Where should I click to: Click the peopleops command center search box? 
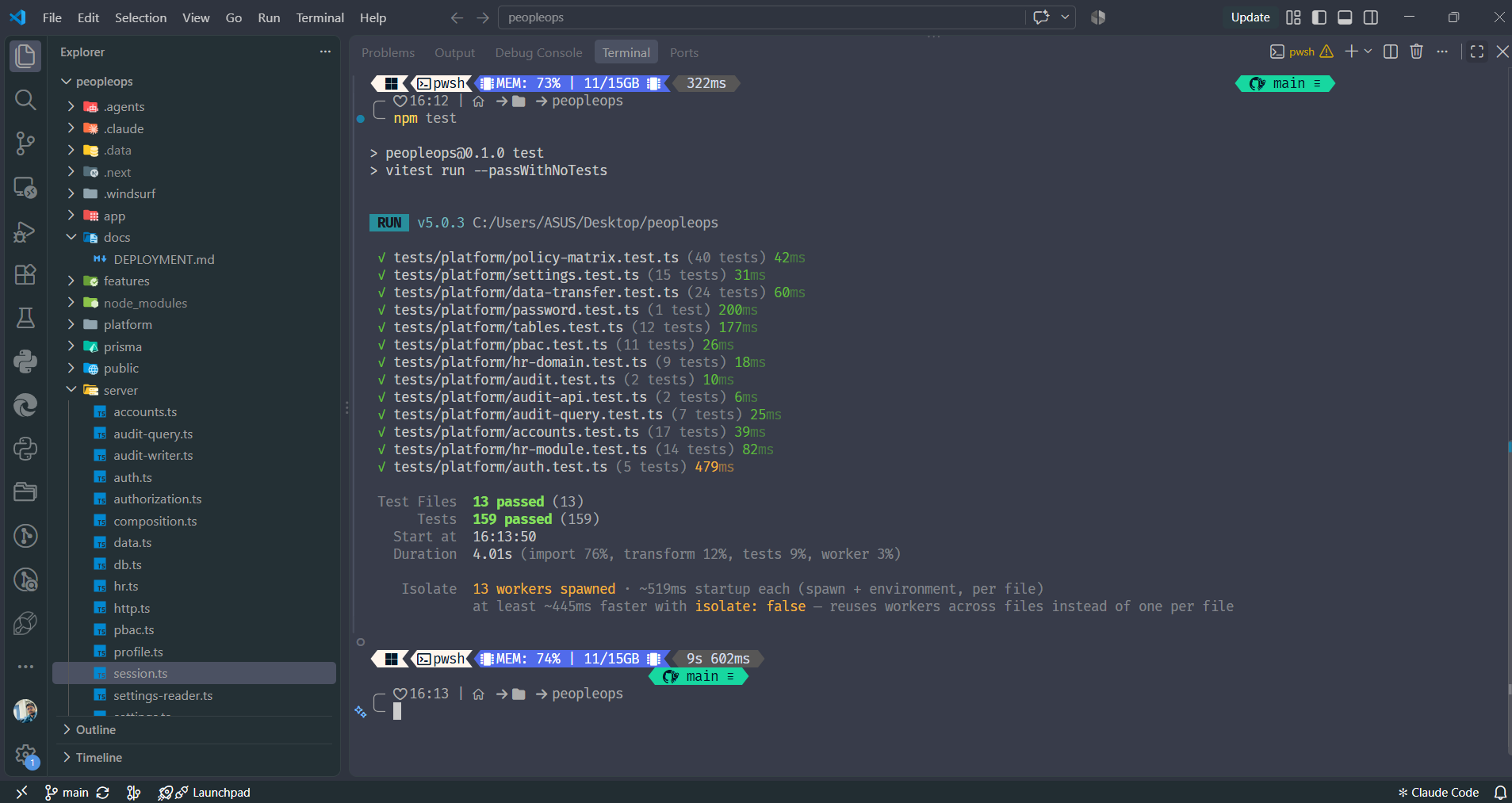pos(761,17)
